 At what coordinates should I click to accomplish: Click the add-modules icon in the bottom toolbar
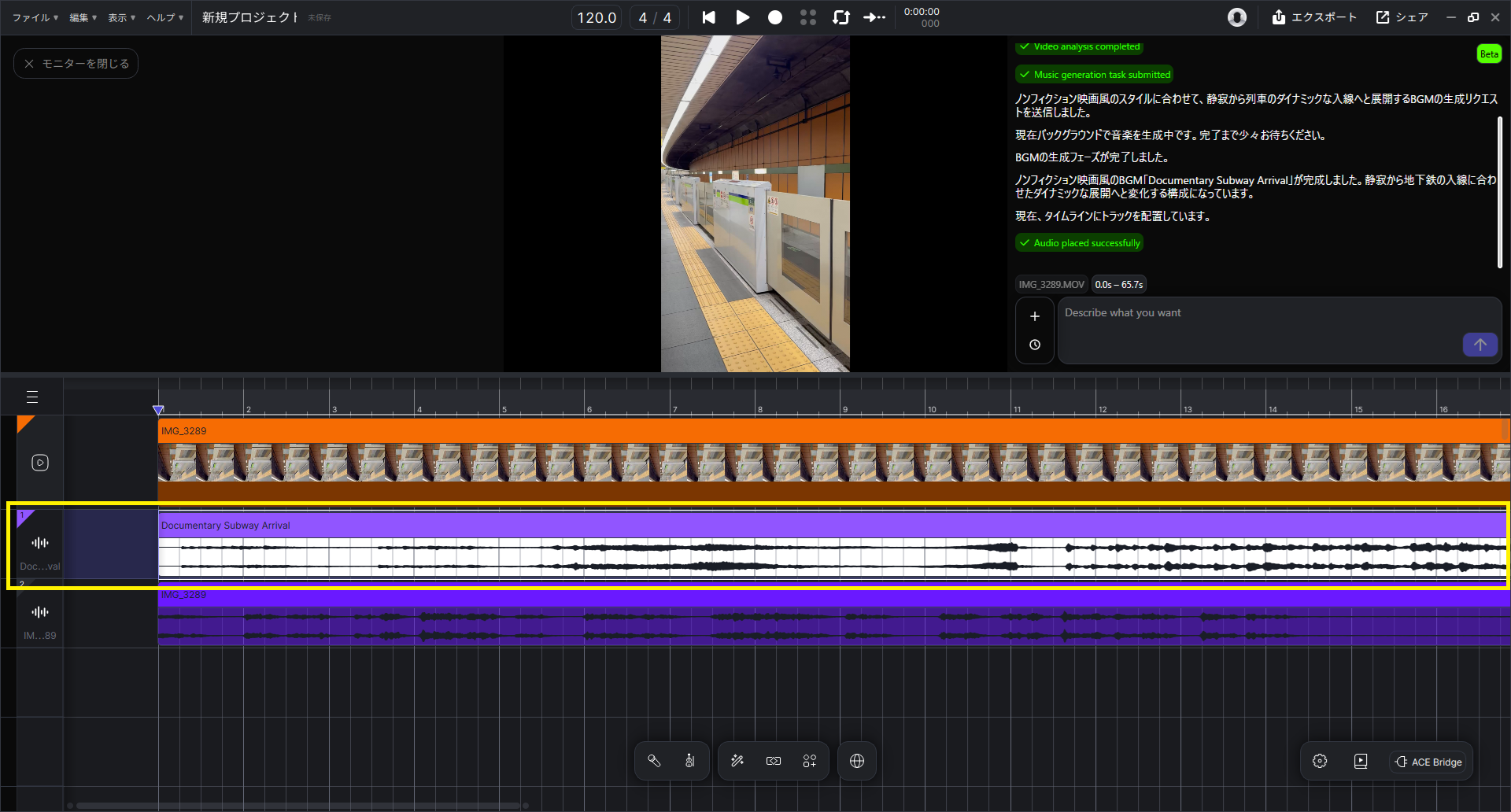click(810, 761)
